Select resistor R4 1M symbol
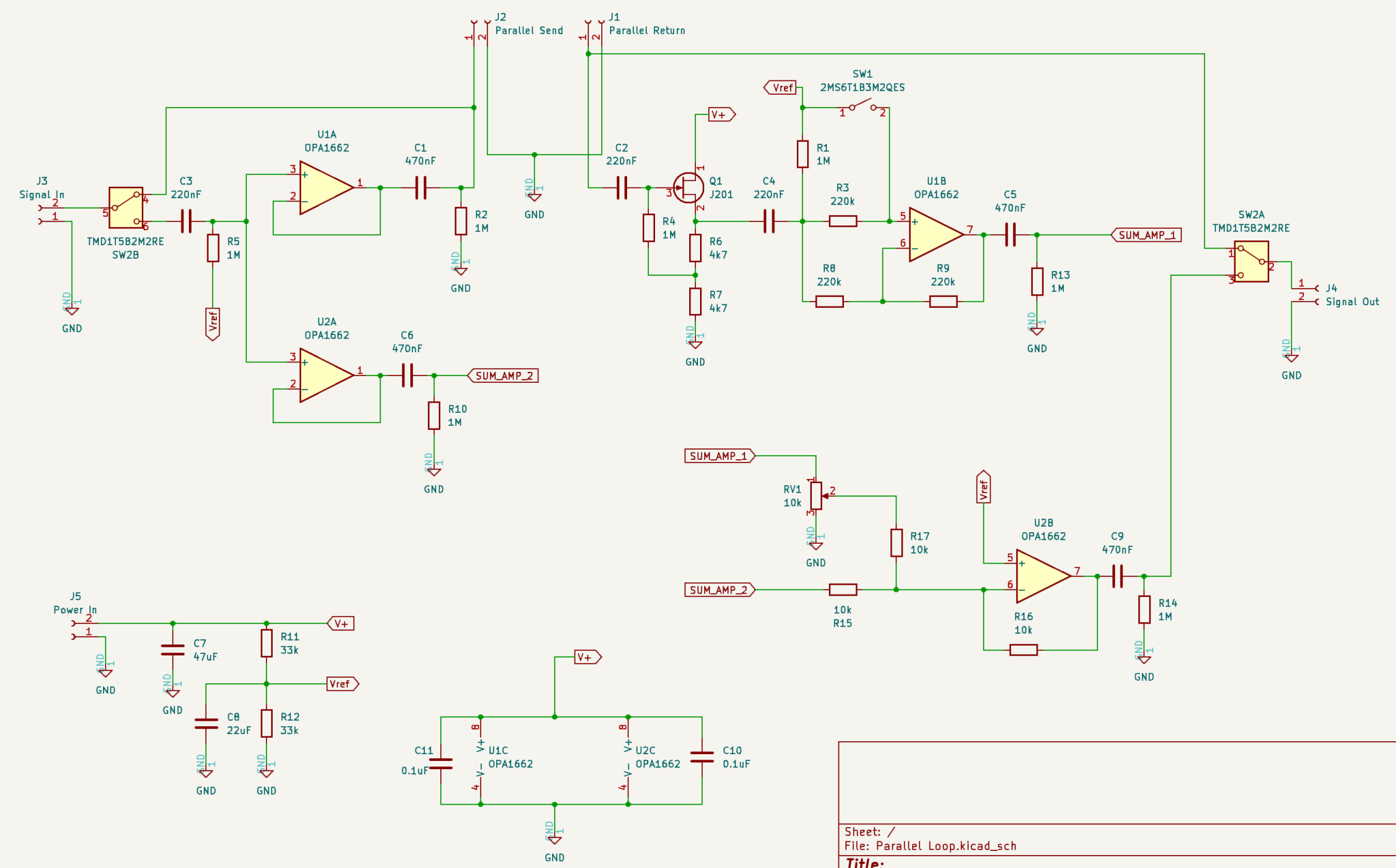The width and height of the screenshot is (1396, 868). (648, 228)
